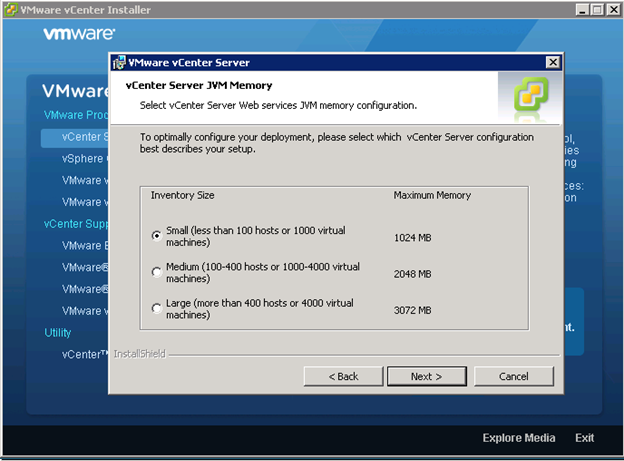Minimize the VMware vCenter Installer window
This screenshot has height=461, width=624.
click(x=582, y=10)
